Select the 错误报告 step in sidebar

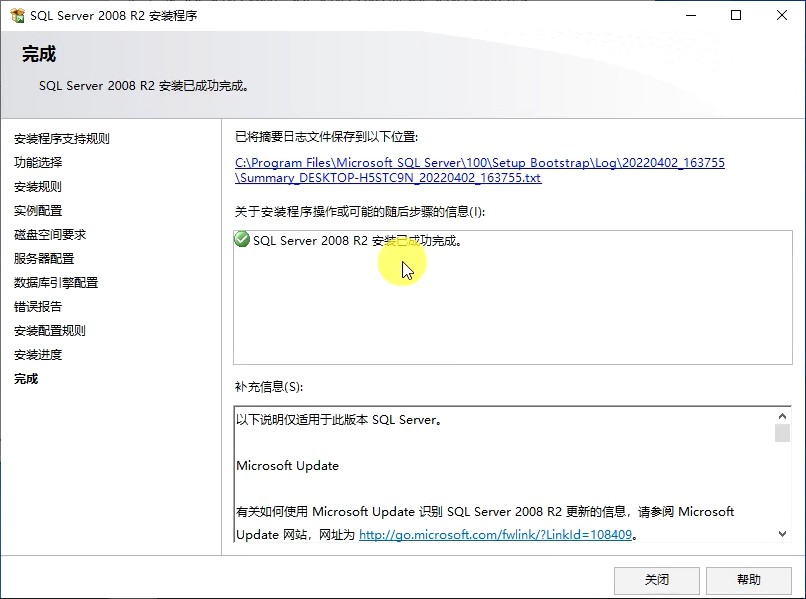point(38,307)
